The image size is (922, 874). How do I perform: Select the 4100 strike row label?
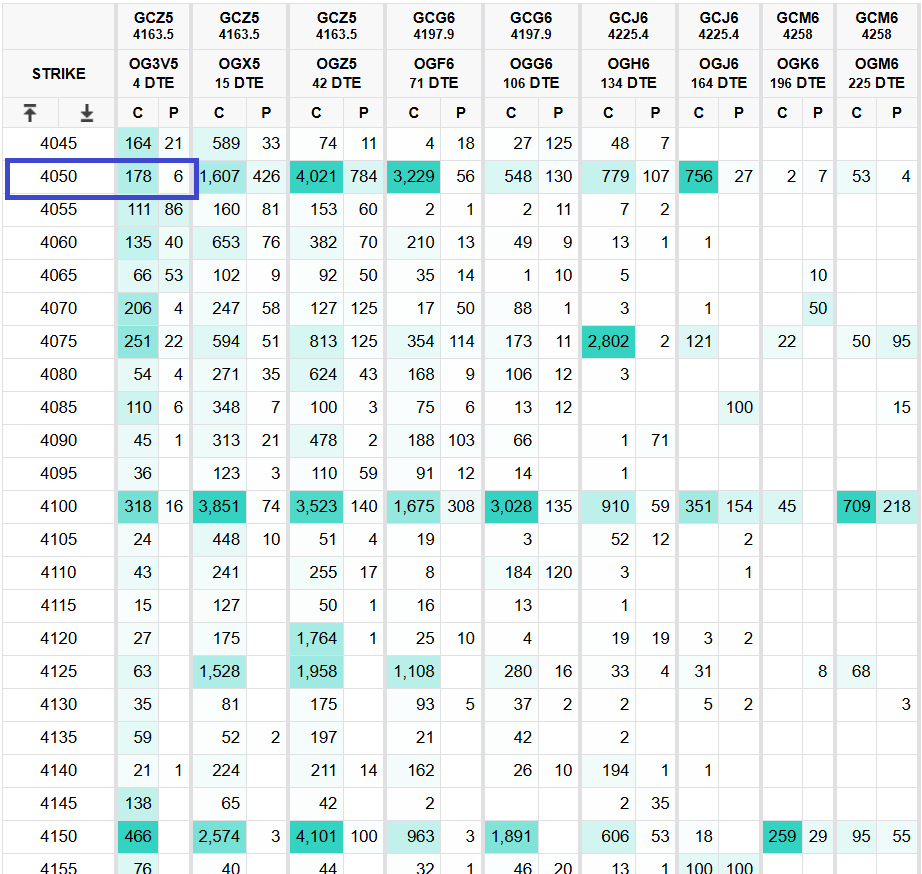click(59, 507)
